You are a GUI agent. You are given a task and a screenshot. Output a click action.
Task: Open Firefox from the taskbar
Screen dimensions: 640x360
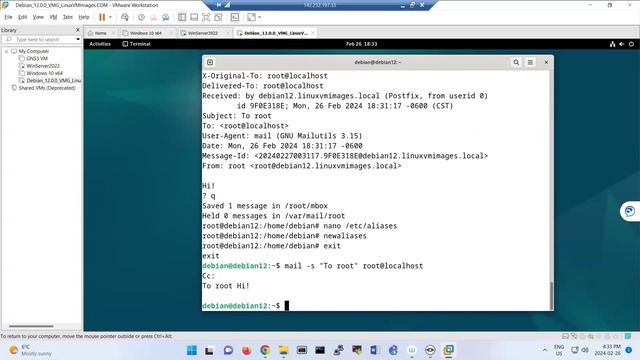(x=247, y=350)
